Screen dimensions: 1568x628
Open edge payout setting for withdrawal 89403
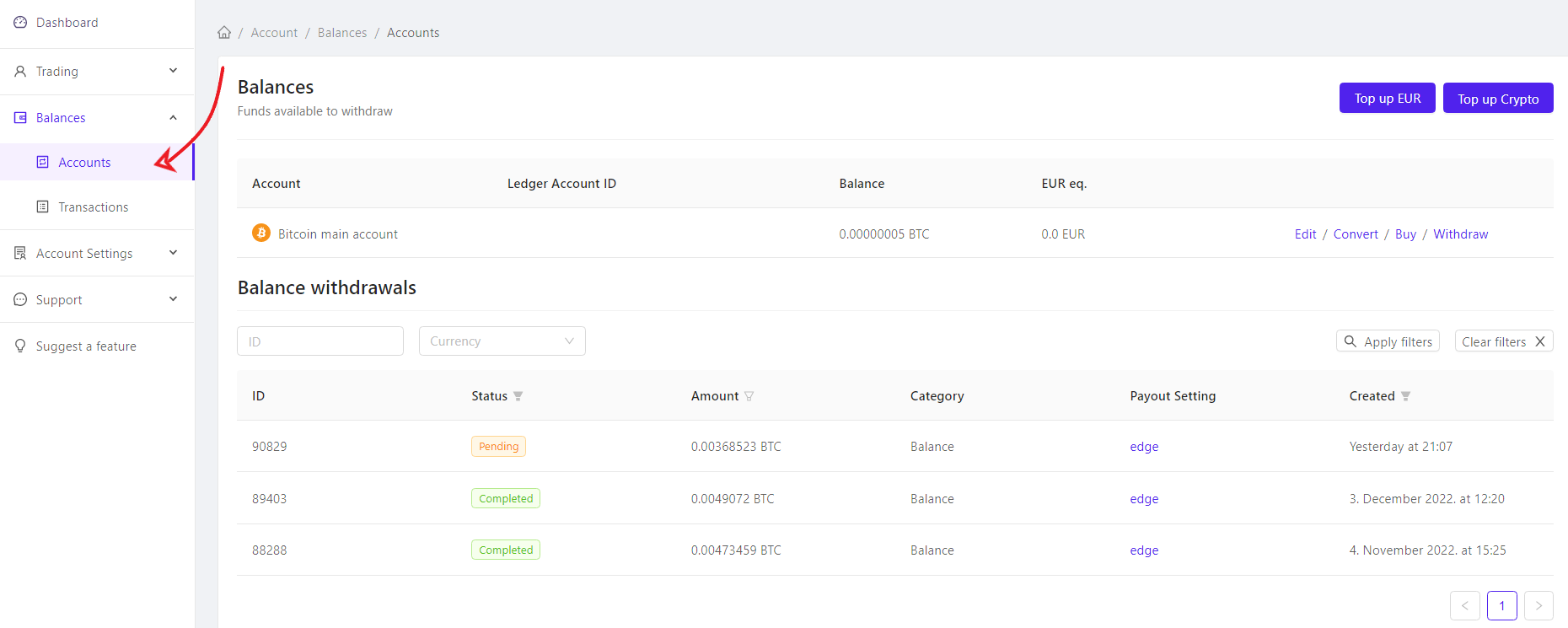click(x=1144, y=499)
